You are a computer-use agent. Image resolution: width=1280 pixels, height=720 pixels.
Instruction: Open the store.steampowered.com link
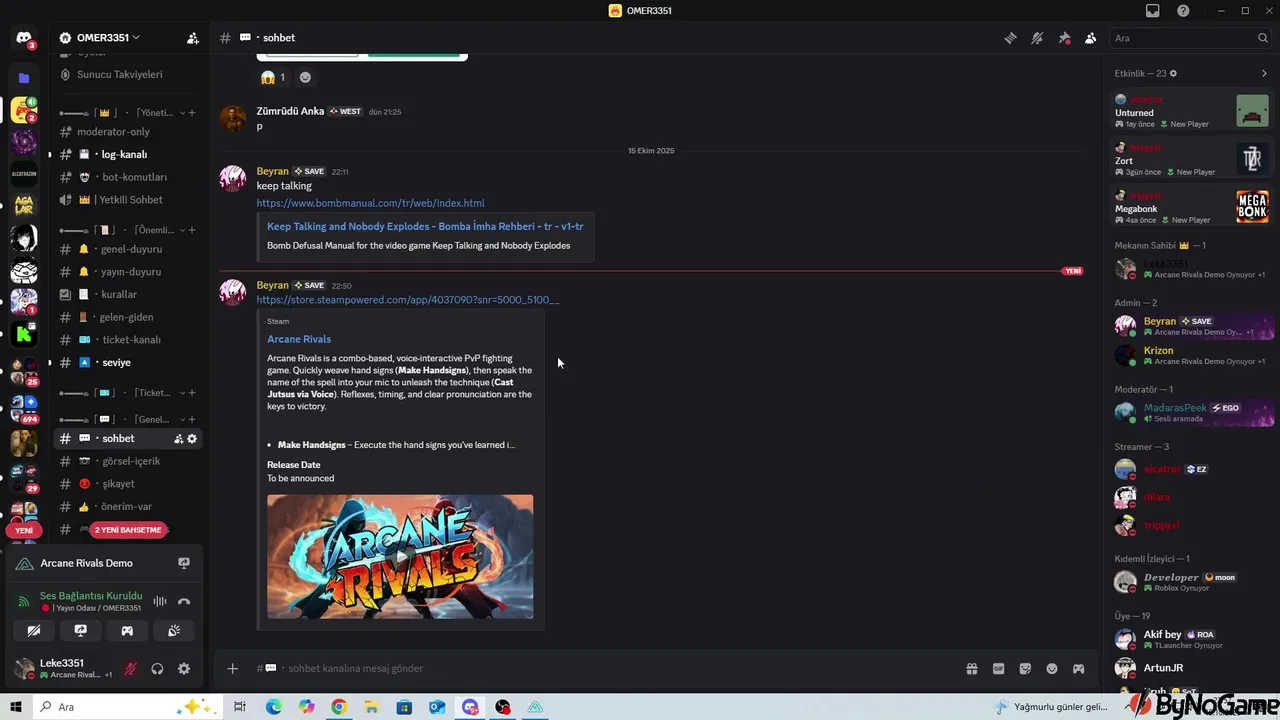click(408, 300)
